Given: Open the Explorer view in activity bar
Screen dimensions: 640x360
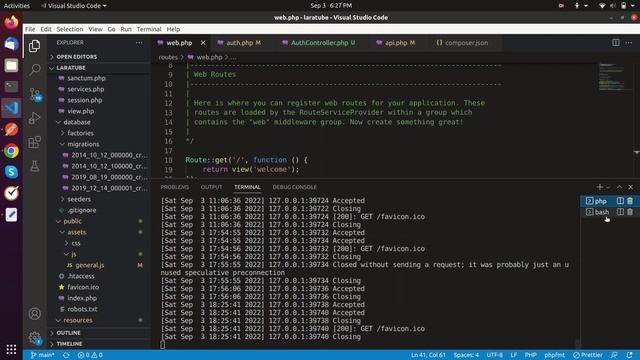Looking at the screenshot, I should (x=35, y=46).
